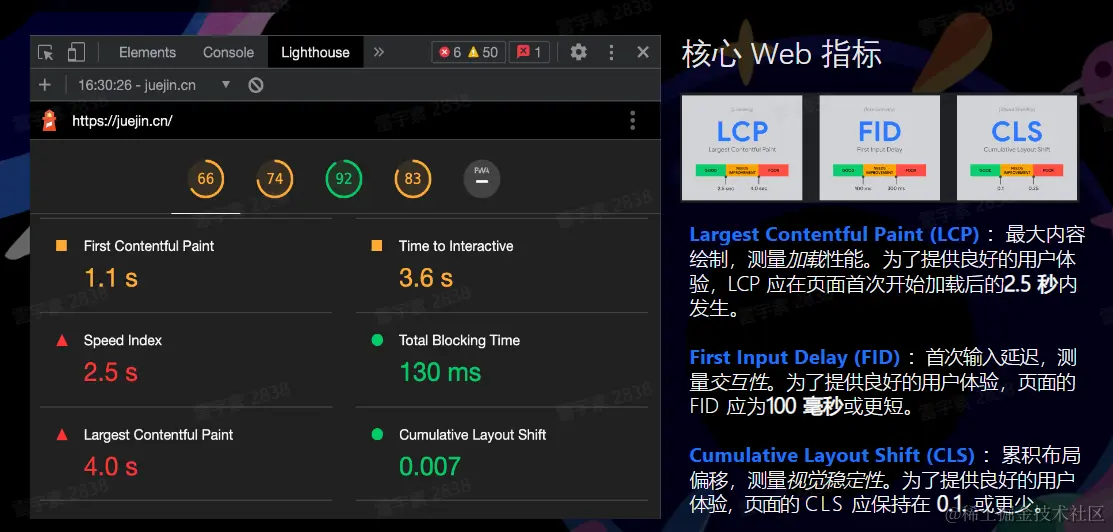Click the 核心 Web 指标 heading
This screenshot has height=532, width=1113.
click(782, 55)
